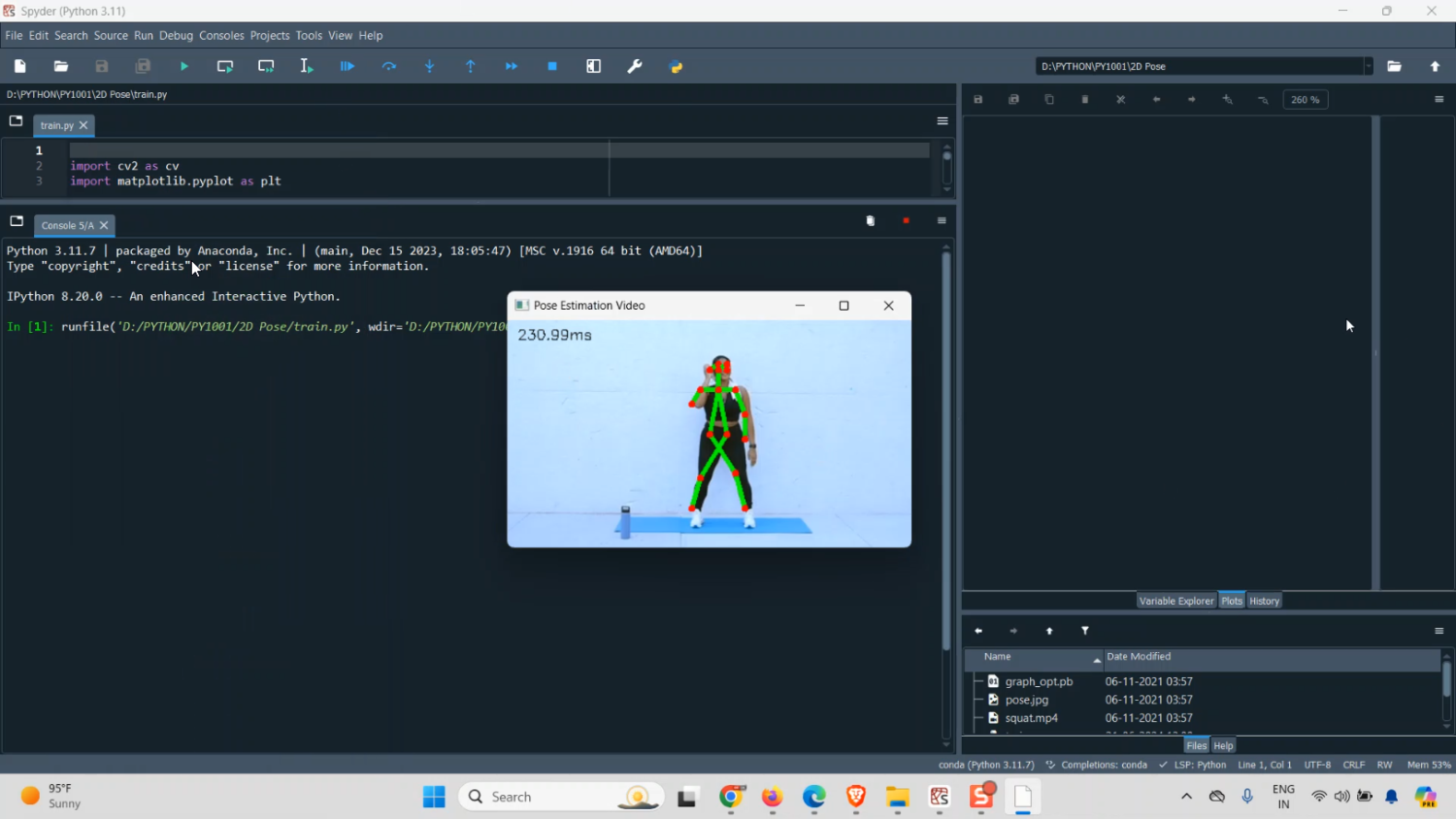Screen dimensions: 1456x819
Task: Interrupt kernel with the red stop button
Action: 906,221
